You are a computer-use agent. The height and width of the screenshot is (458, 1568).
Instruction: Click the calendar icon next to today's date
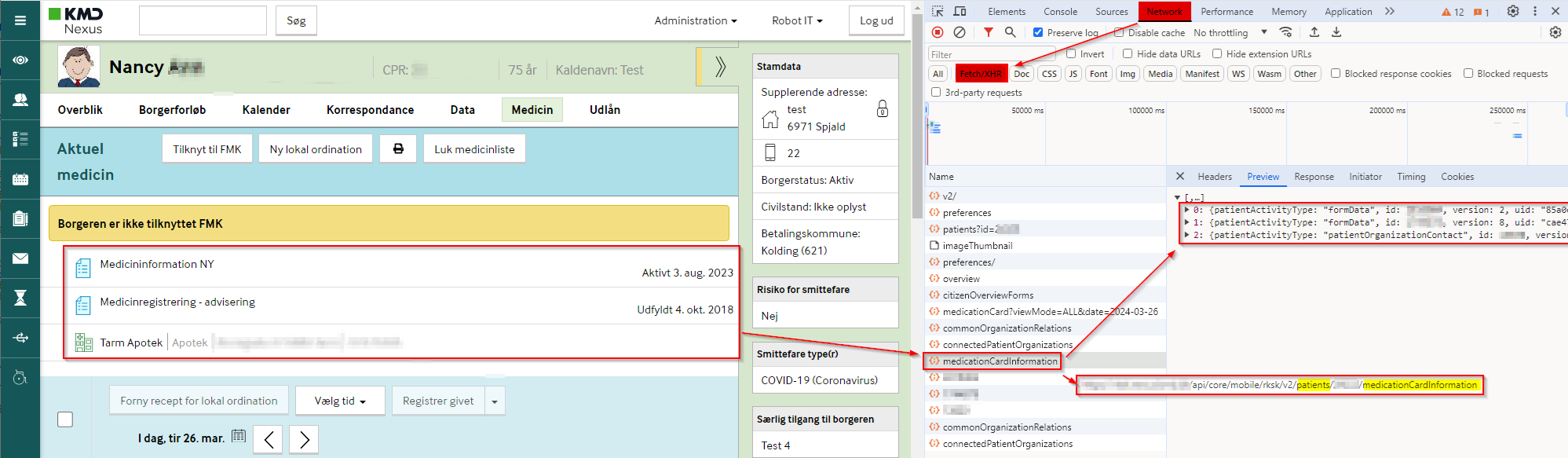(x=239, y=436)
